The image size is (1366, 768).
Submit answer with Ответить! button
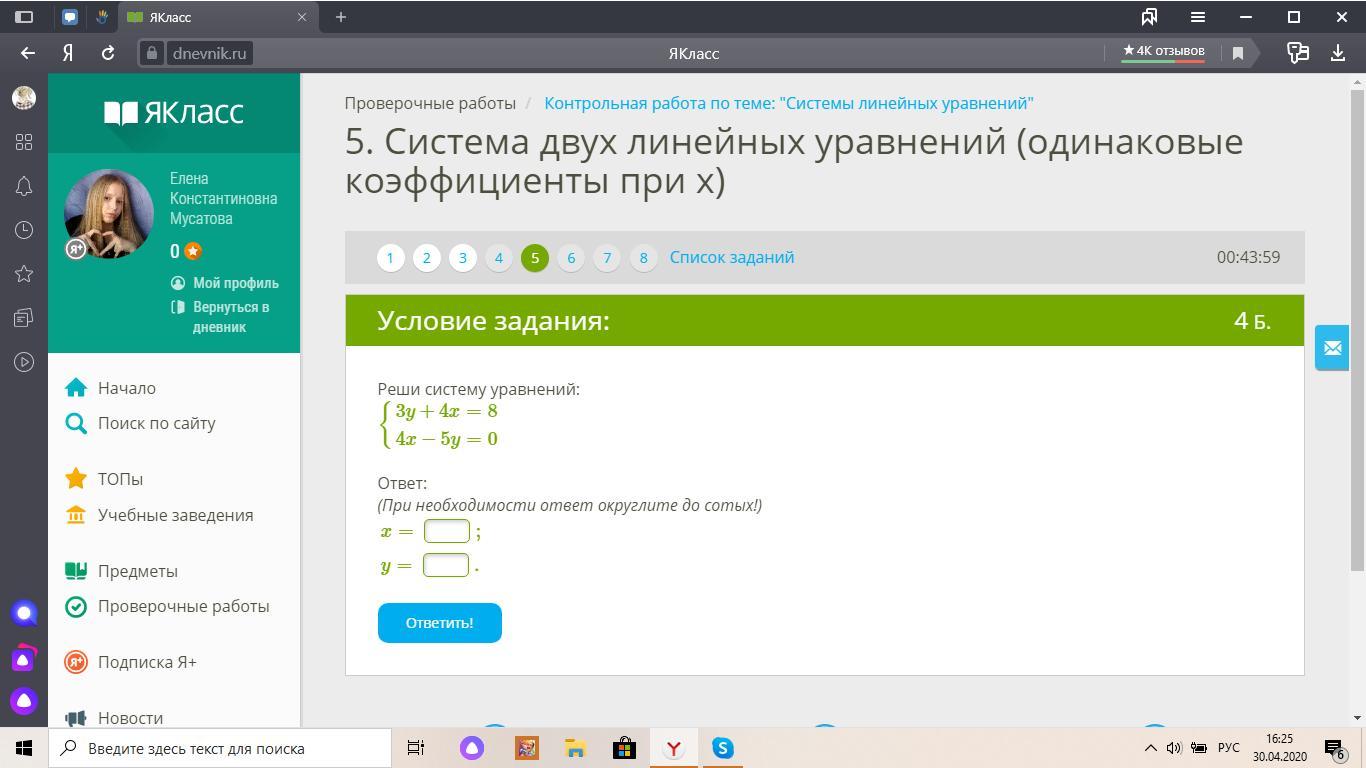coord(440,623)
